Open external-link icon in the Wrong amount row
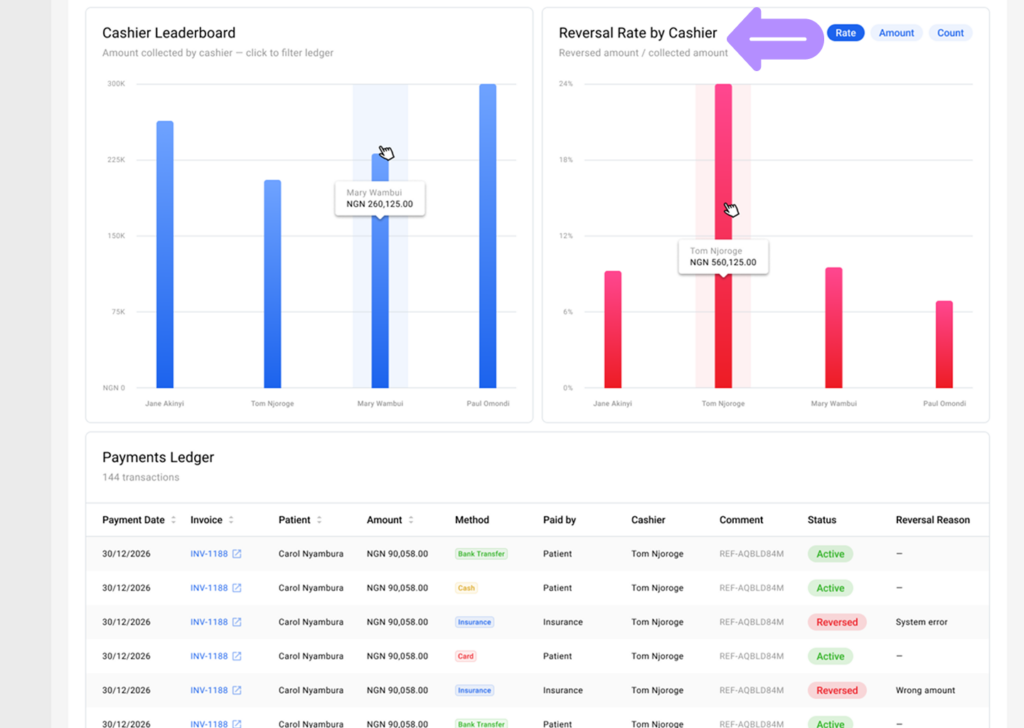1024x728 pixels. coord(236,690)
